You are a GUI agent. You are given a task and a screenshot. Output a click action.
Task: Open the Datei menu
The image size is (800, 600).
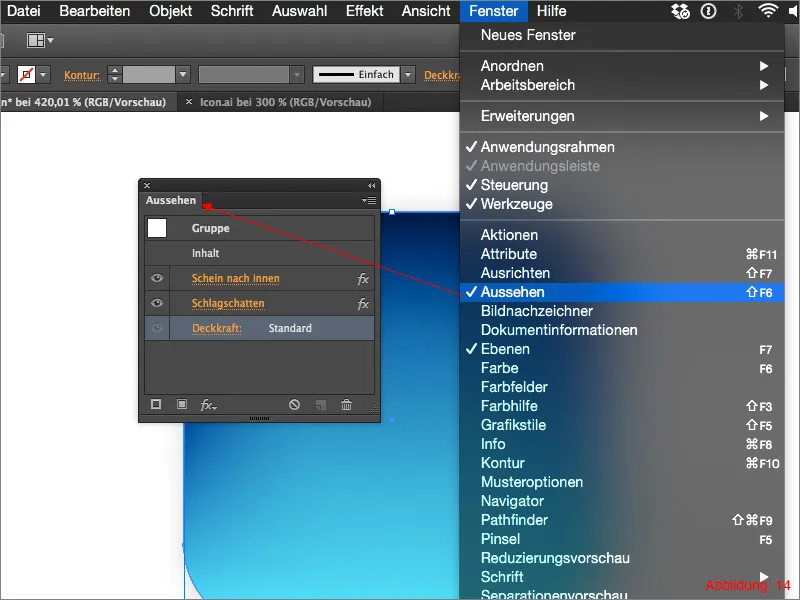tap(23, 11)
